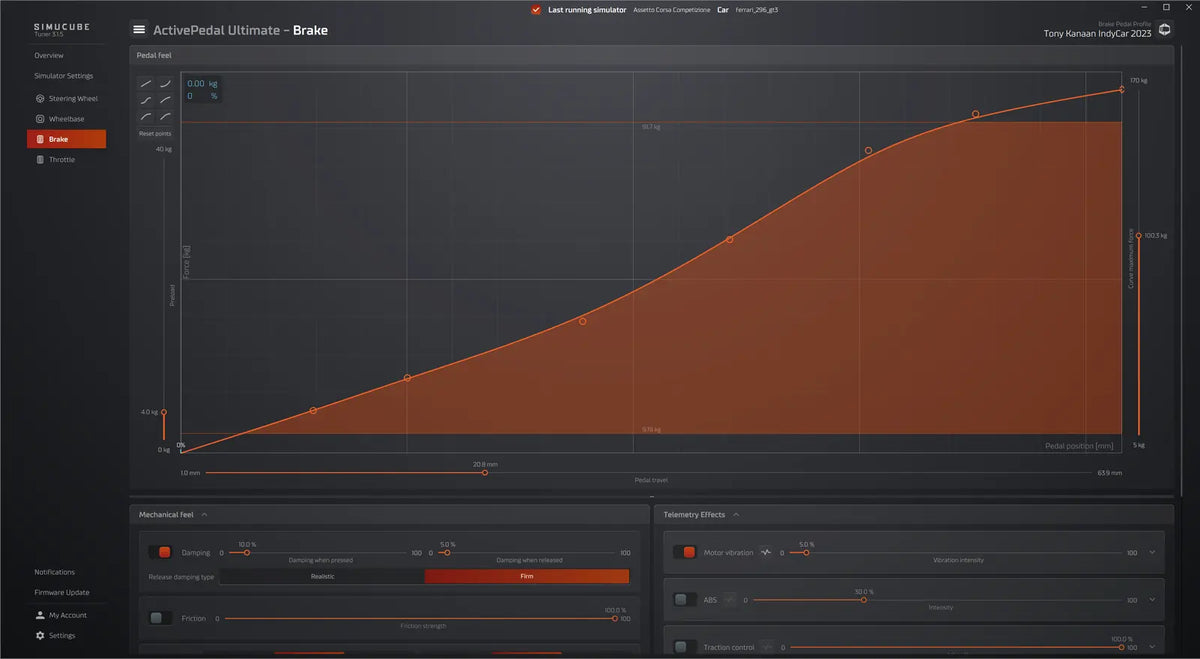This screenshot has height=659, width=1200.
Task: Click the brake pedal profile icon top-right
Action: click(x=1165, y=30)
